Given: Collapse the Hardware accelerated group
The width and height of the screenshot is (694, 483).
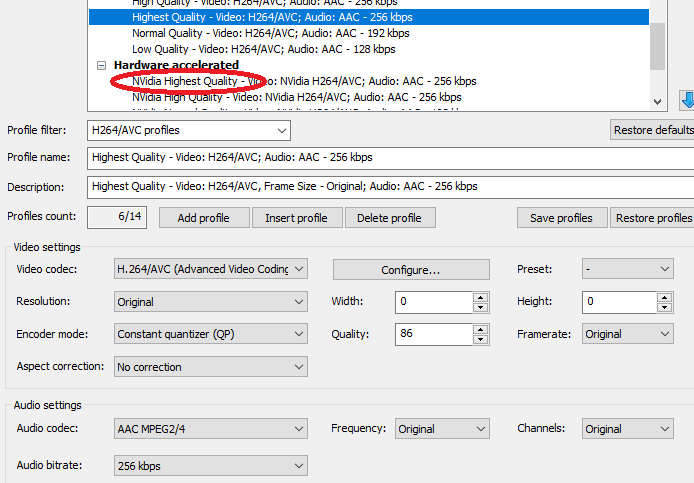Looking at the screenshot, I should click(x=101, y=65).
